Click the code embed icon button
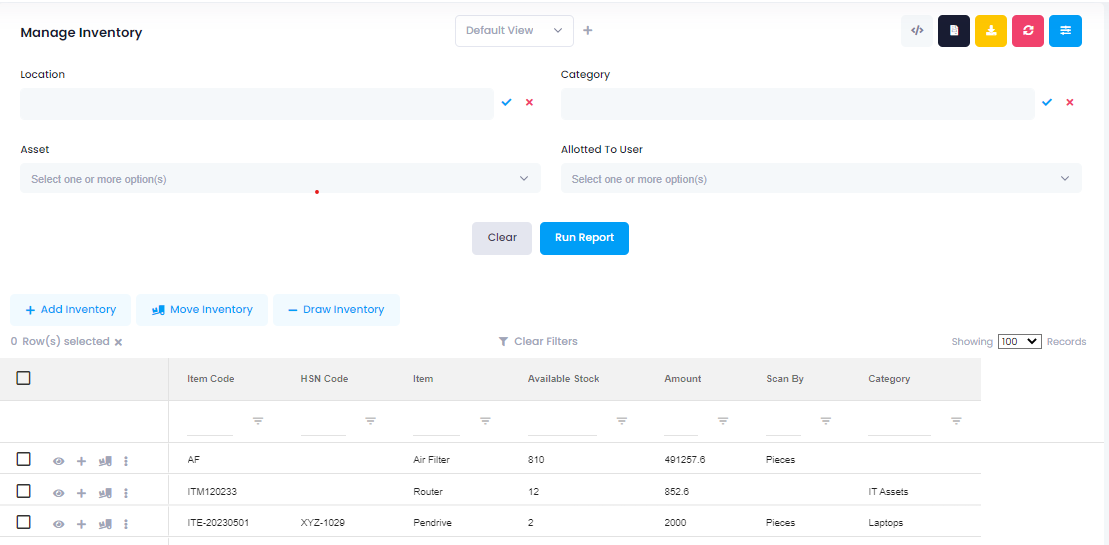The width and height of the screenshot is (1109, 545). click(x=917, y=31)
